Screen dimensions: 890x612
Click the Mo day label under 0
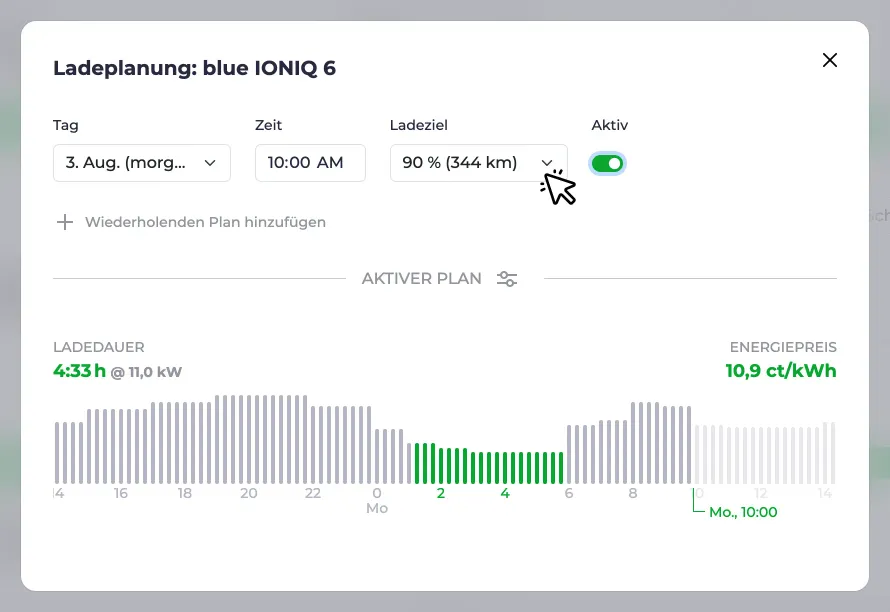(x=377, y=508)
